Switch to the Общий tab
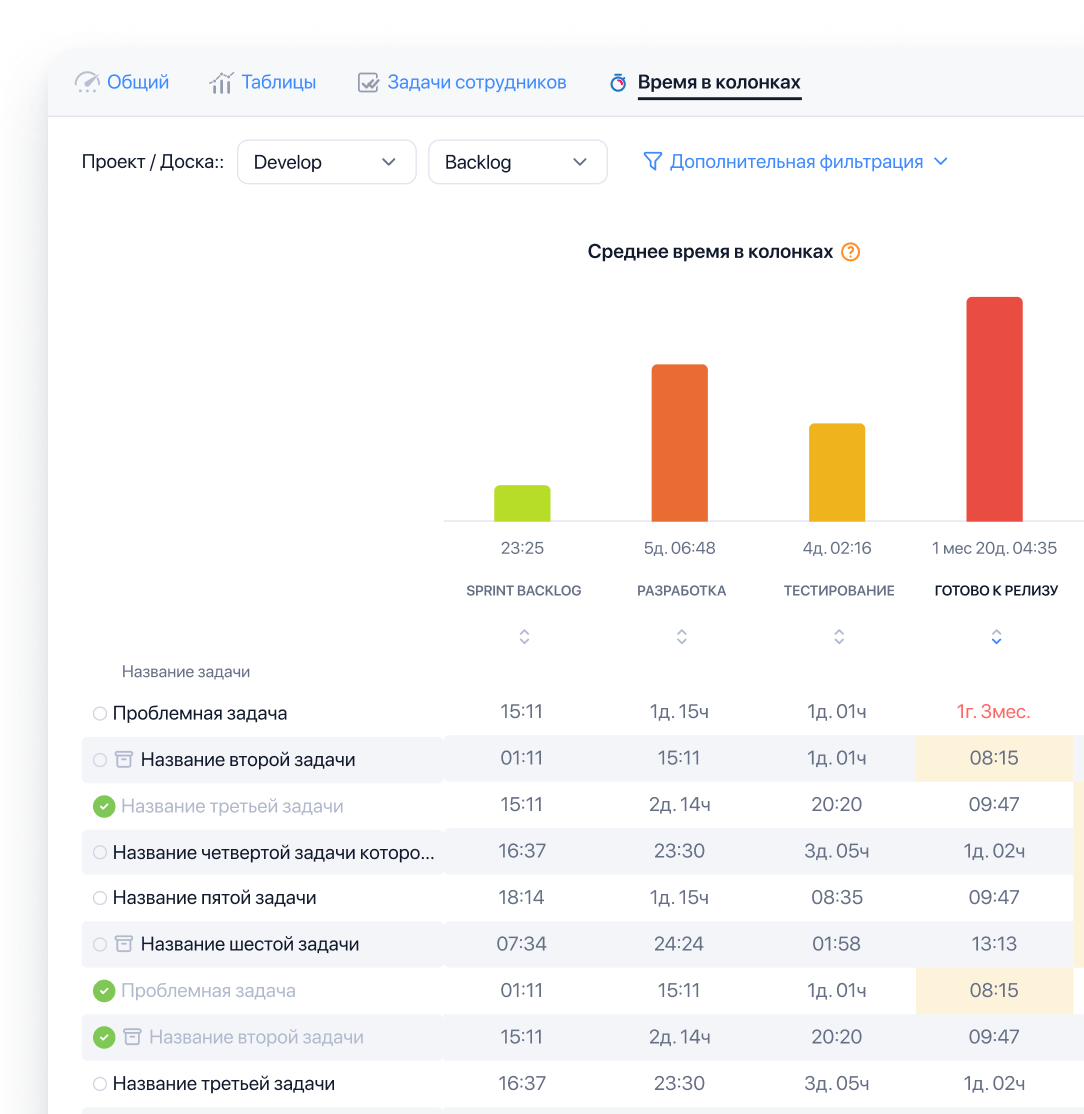1084x1114 pixels. [x=123, y=82]
